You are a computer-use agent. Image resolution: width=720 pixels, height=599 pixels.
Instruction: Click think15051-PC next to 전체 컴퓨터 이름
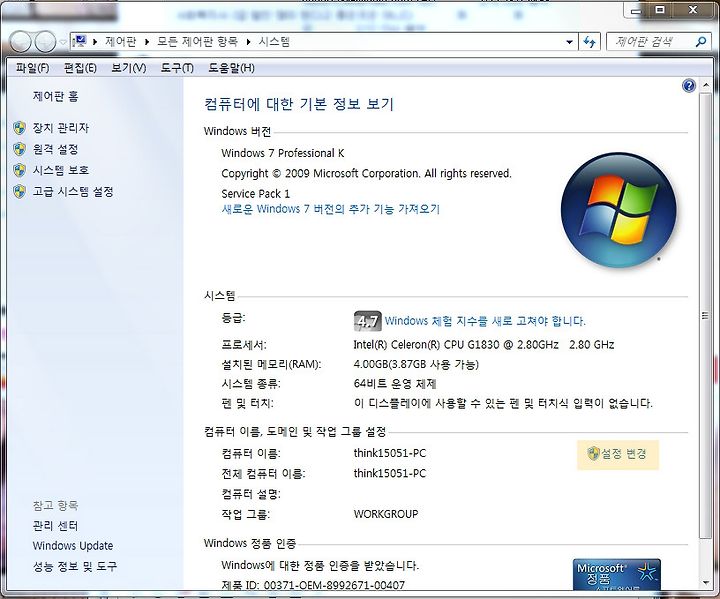[x=390, y=473]
